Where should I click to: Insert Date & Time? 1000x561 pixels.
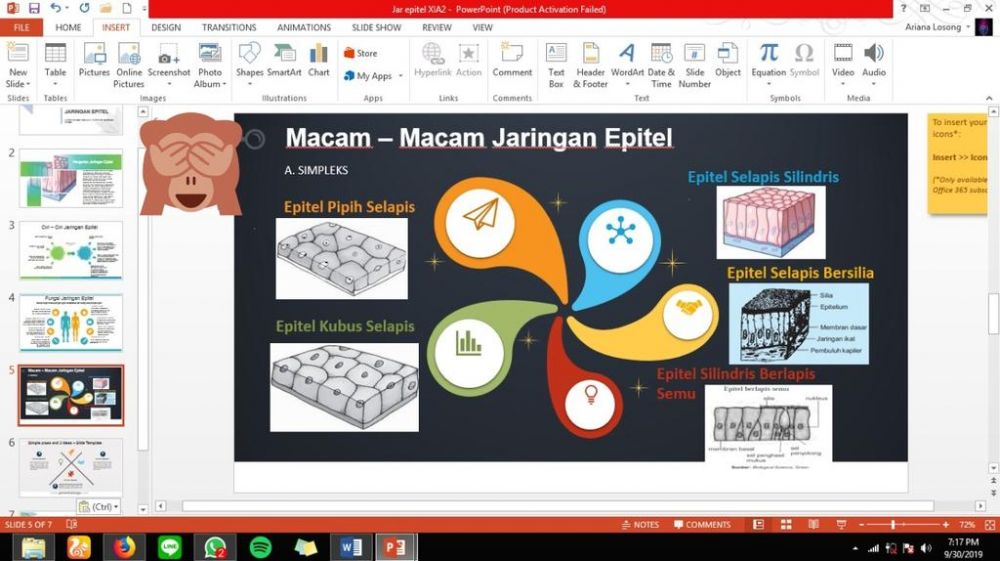click(661, 65)
